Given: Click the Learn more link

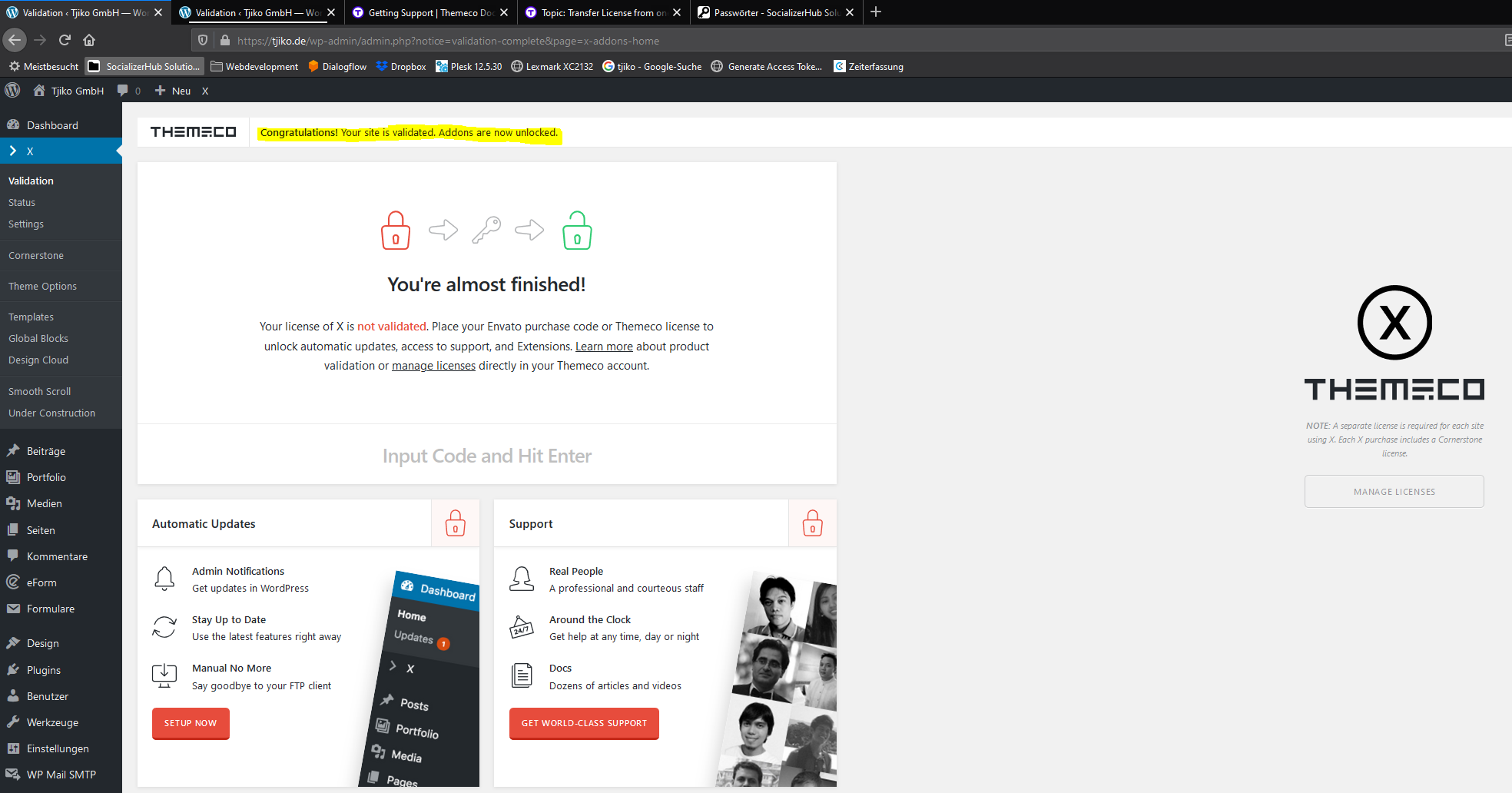Looking at the screenshot, I should click(604, 347).
